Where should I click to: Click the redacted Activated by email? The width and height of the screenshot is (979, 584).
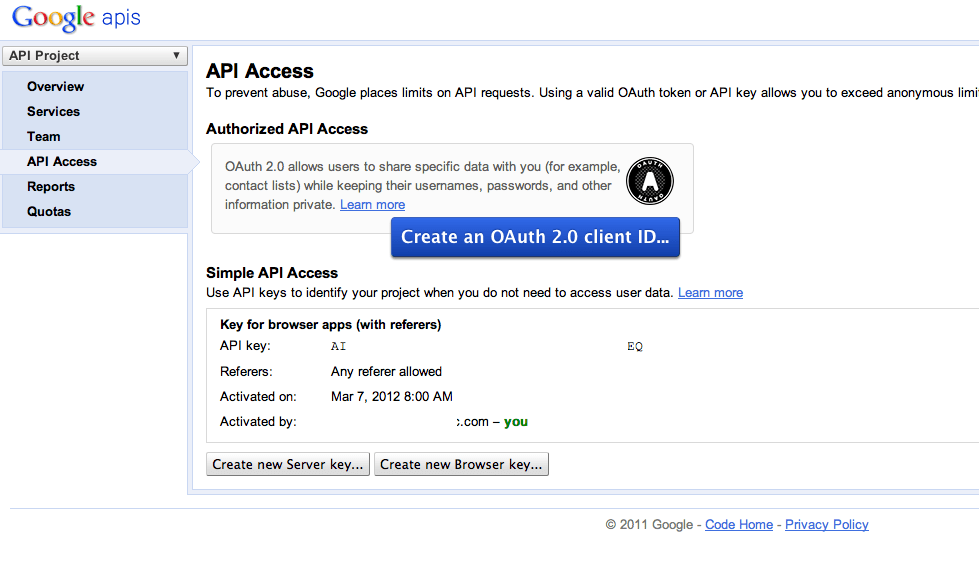pyautogui.click(x=392, y=422)
